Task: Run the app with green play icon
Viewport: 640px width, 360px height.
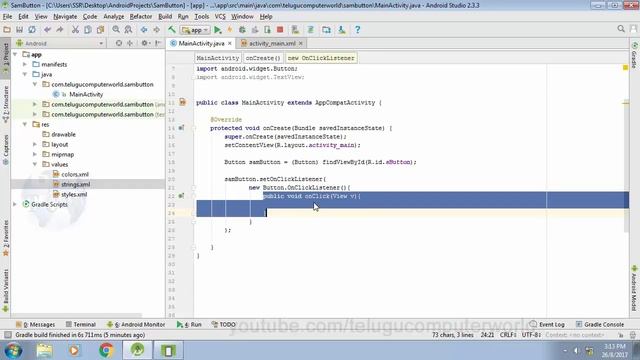Action: [218, 29]
